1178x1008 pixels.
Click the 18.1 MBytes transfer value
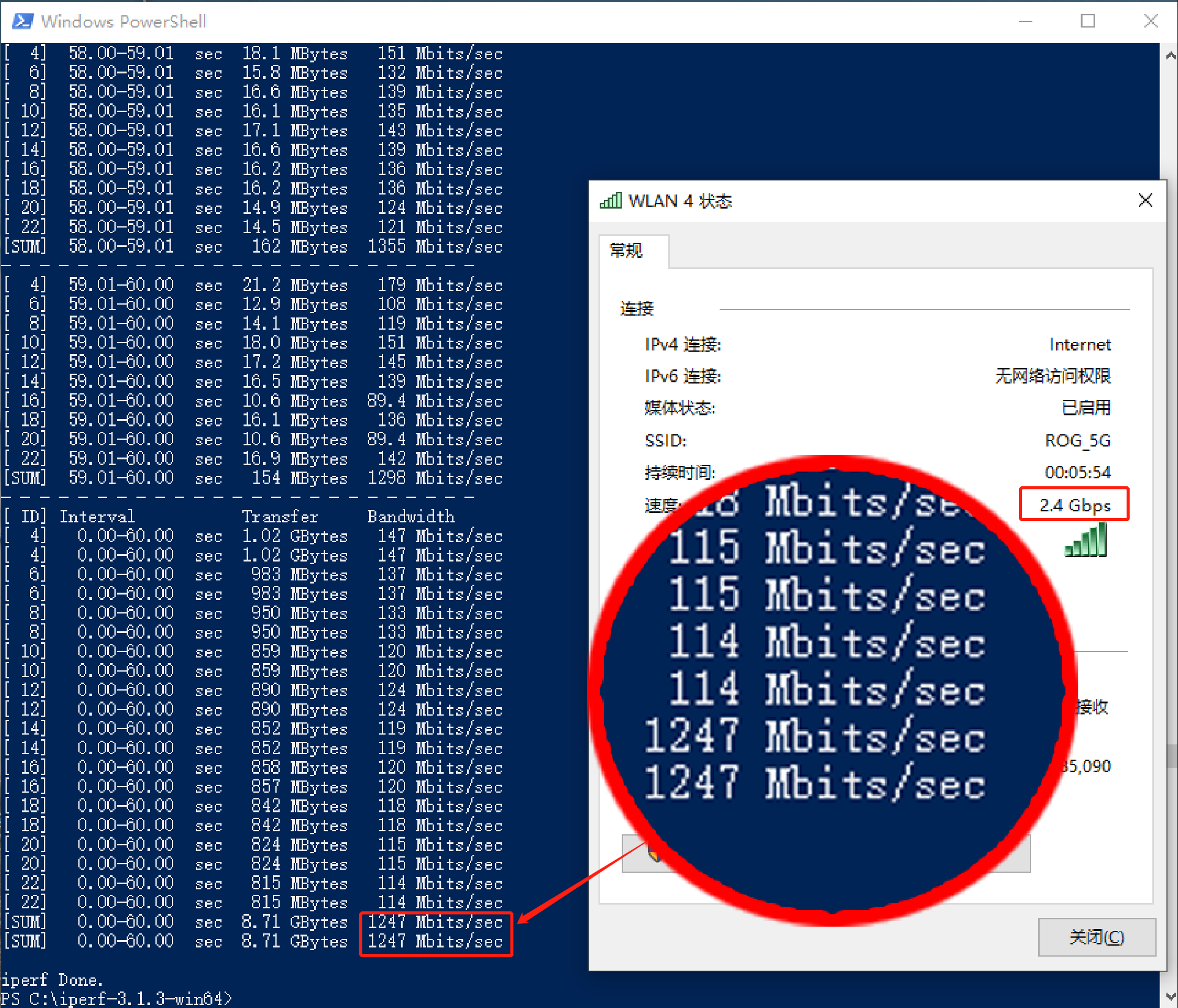295,53
